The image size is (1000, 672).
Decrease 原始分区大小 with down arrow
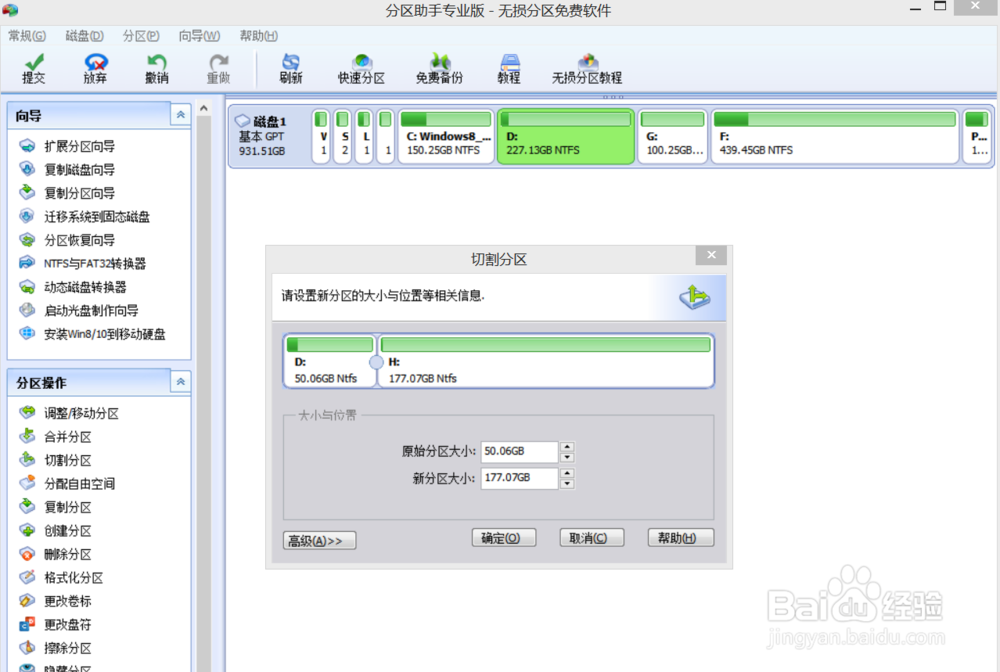click(x=567, y=457)
